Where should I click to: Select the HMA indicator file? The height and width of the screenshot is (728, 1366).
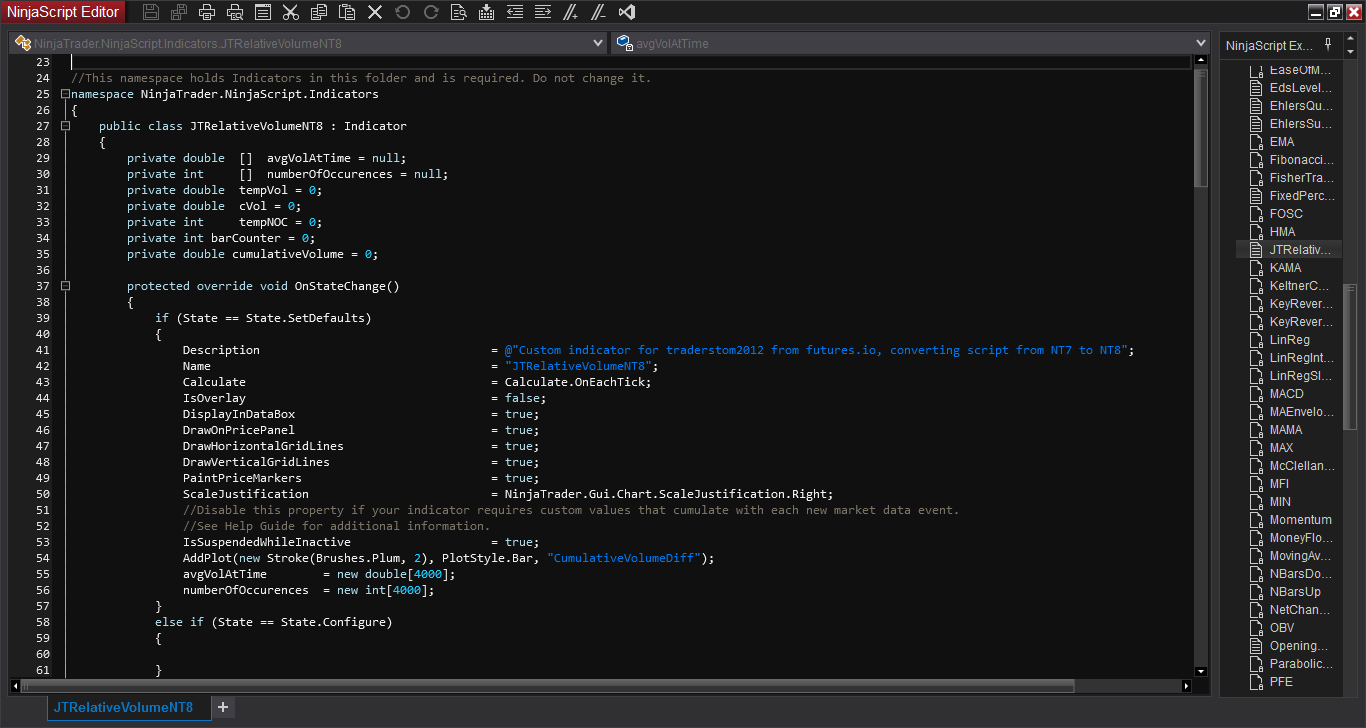point(1274,232)
